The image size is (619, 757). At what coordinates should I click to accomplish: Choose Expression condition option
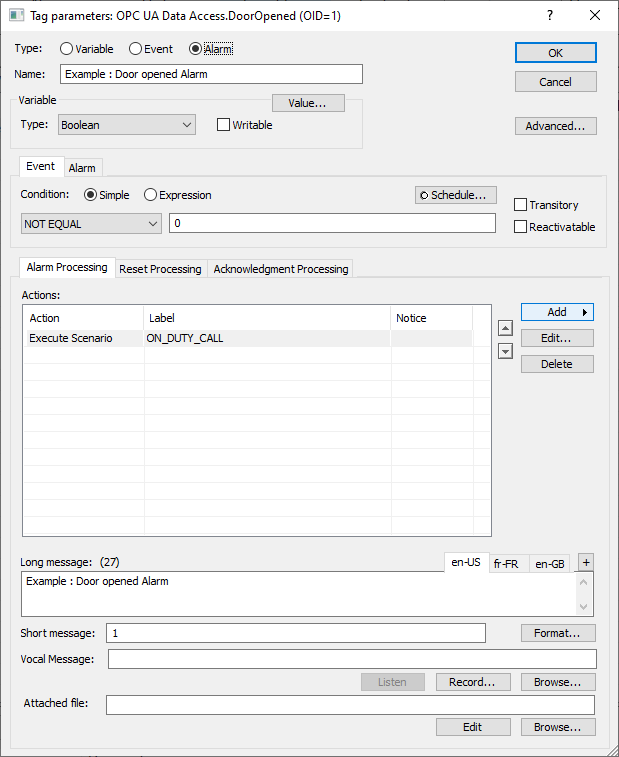(x=151, y=195)
